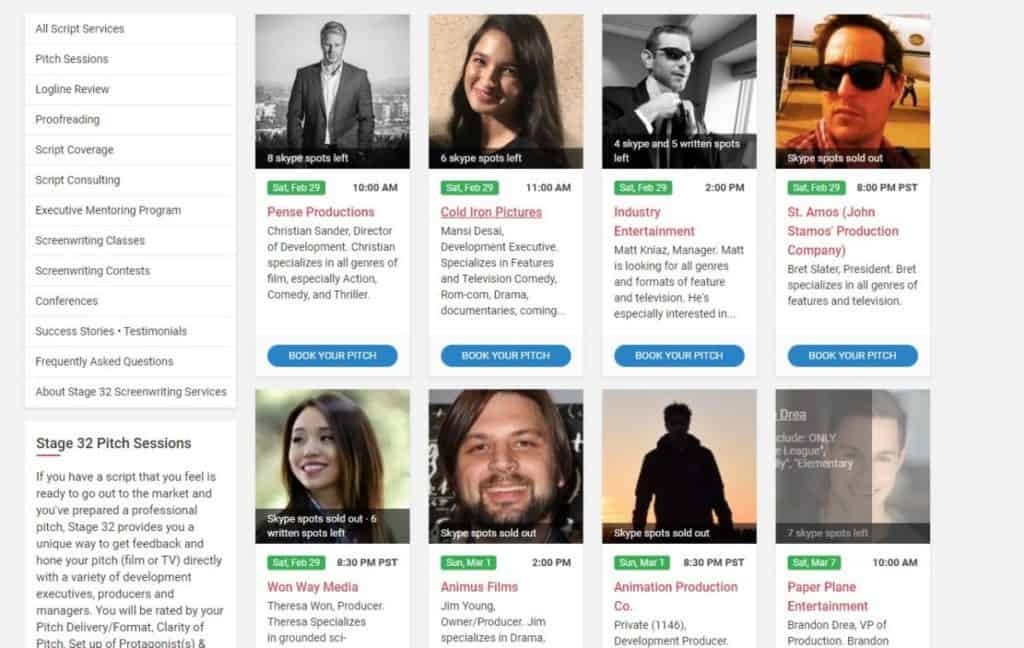
Task: Go to Script Coverage services
Action: [x=74, y=150]
